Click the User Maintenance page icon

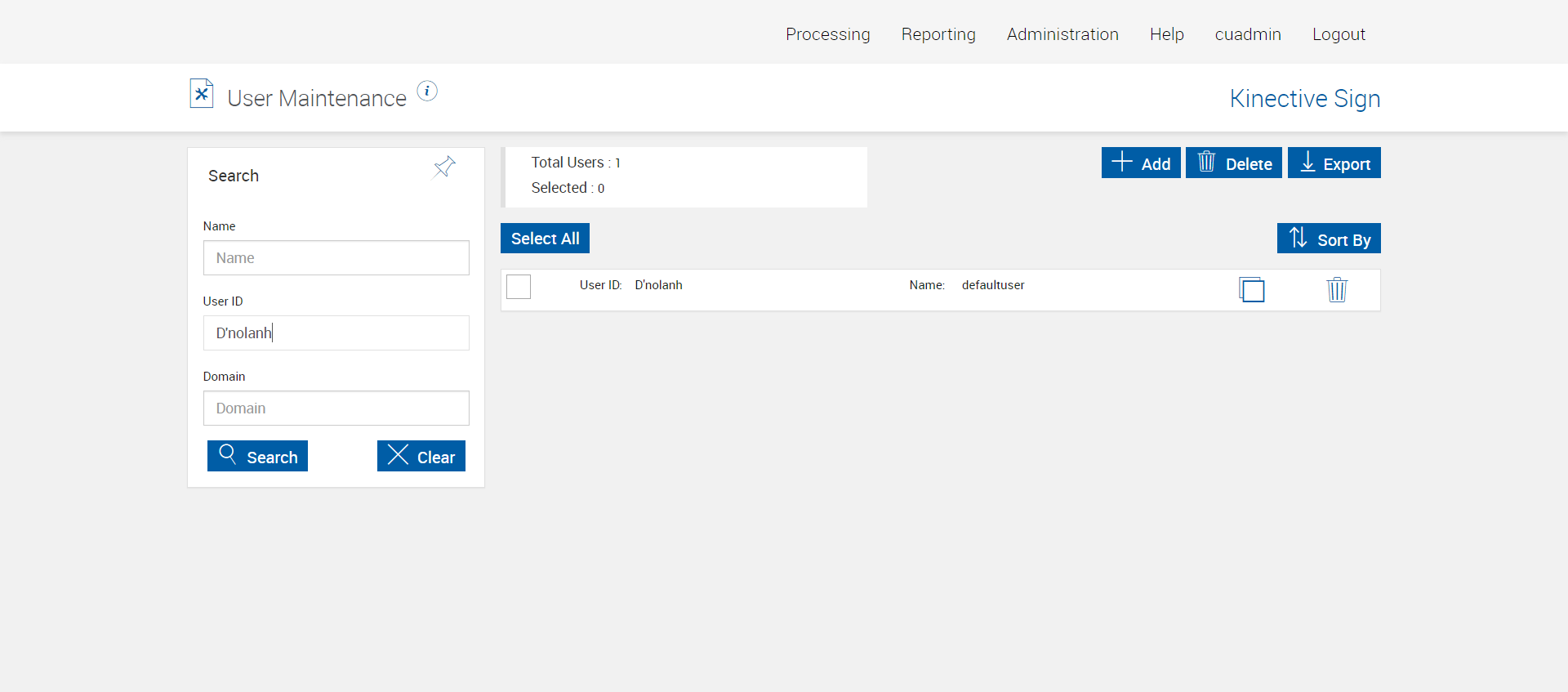(202, 93)
